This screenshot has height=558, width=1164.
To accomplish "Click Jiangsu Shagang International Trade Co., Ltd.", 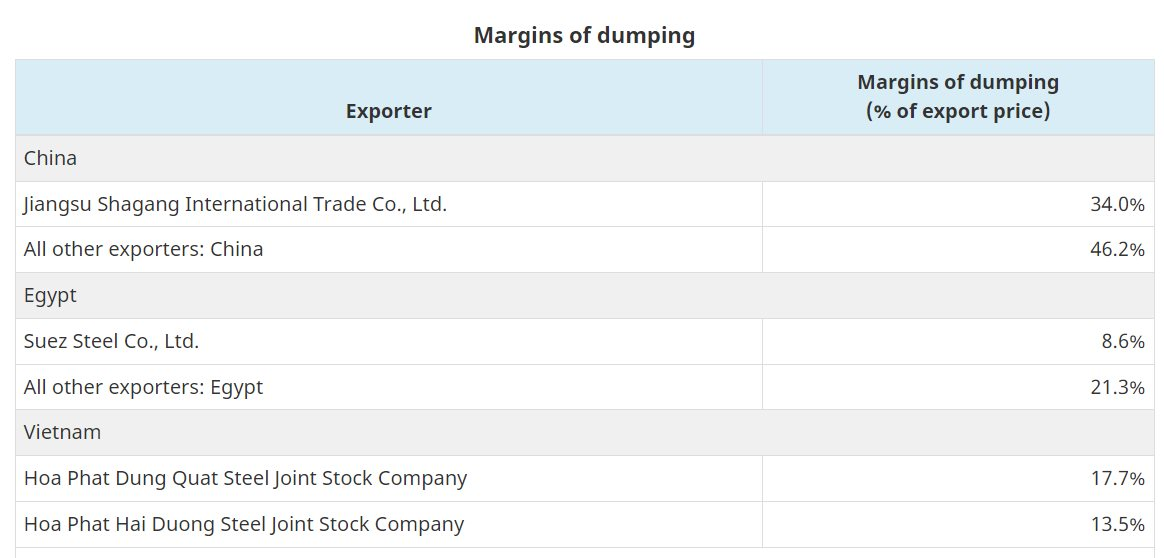I will pos(235,204).
